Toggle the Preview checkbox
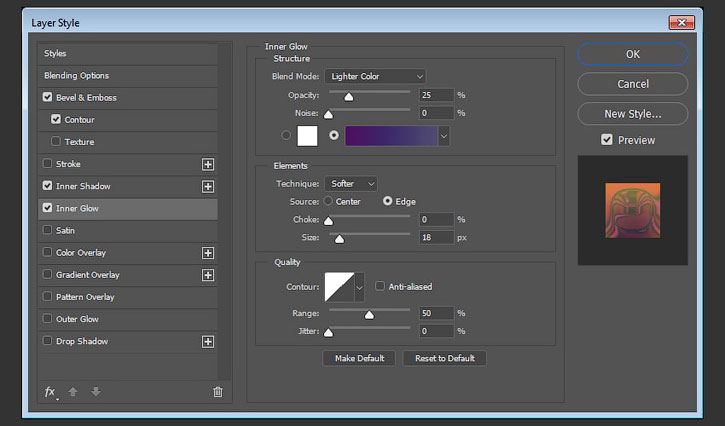Screen dimensions: 725x426 point(607,140)
